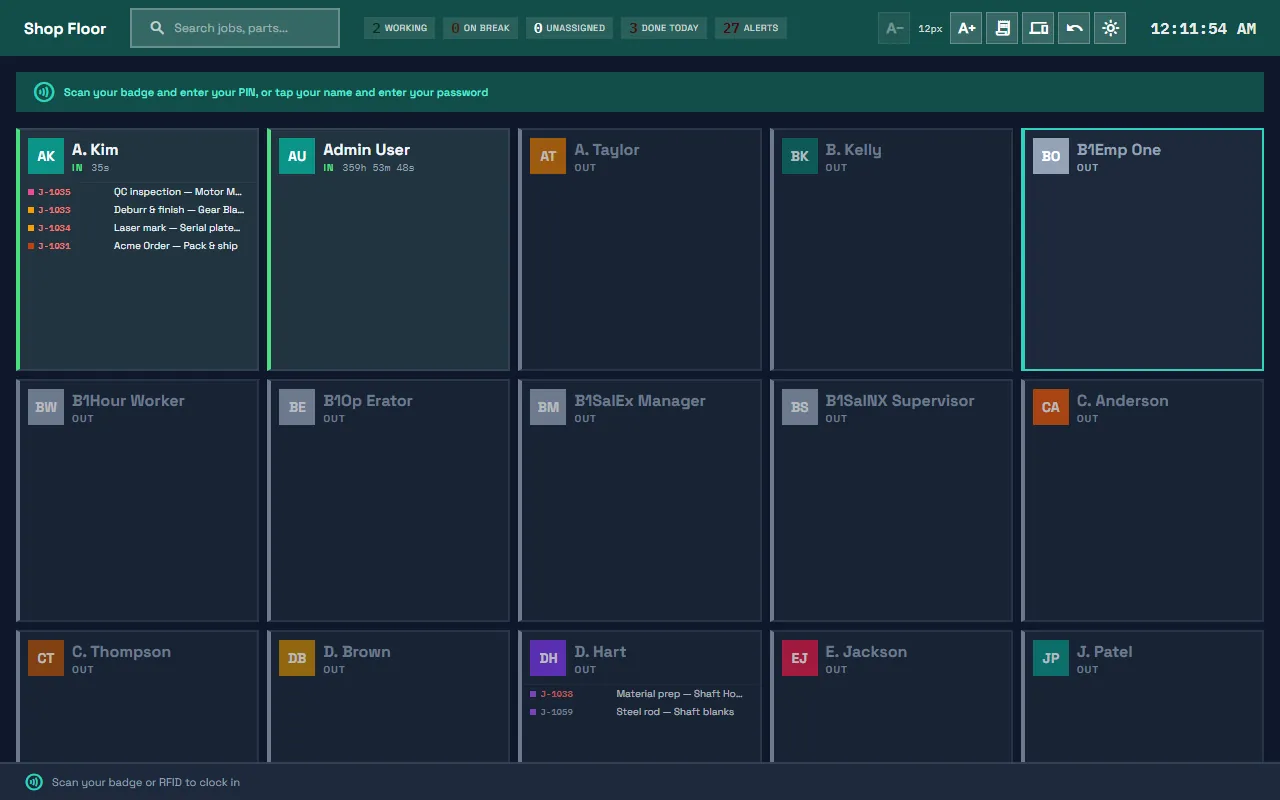
Task: Open the receipt log icon in the header
Action: [1002, 28]
